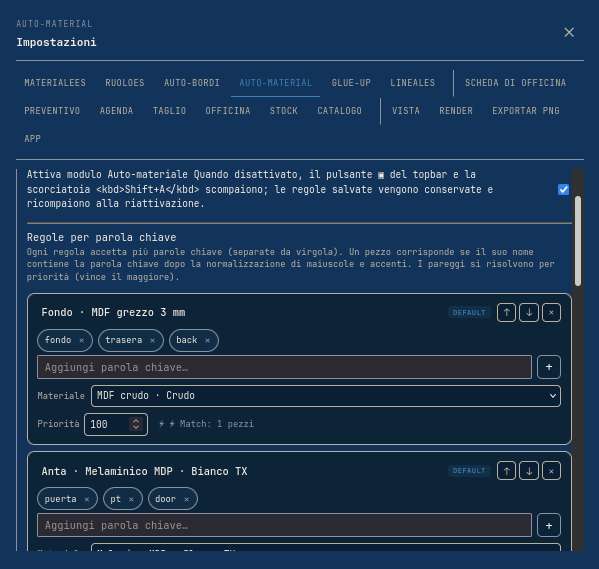Delete the Anta Melaminico rule

(x=551, y=471)
